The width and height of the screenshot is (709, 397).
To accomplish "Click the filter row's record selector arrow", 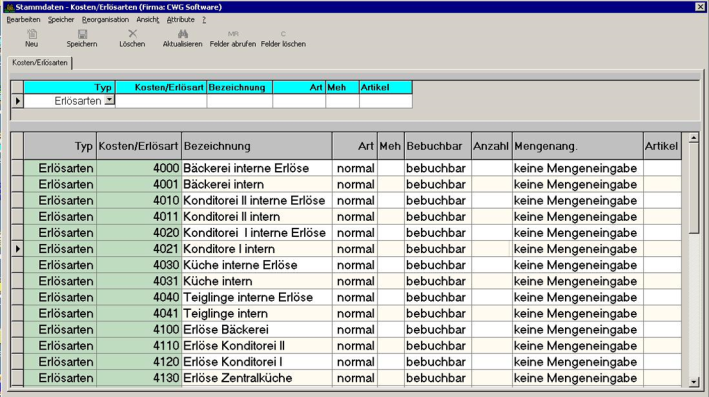I will click(17, 101).
